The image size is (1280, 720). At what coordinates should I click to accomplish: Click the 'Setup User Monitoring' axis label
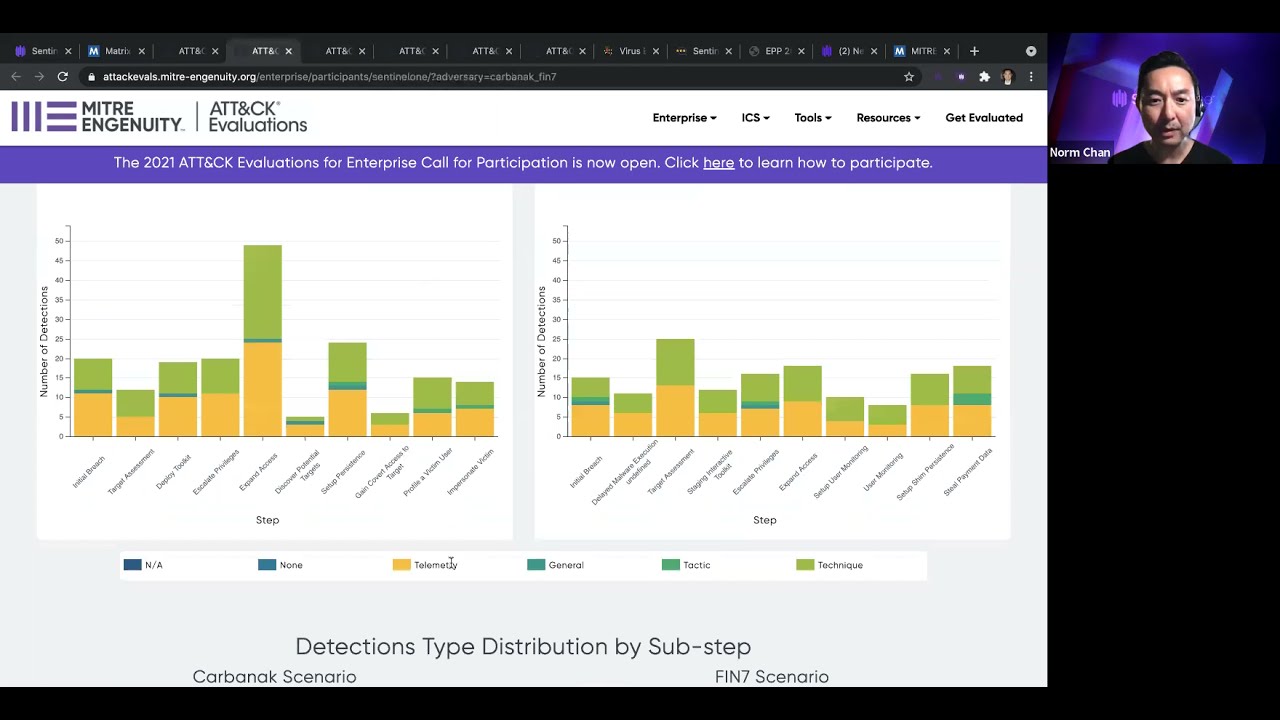(x=840, y=473)
